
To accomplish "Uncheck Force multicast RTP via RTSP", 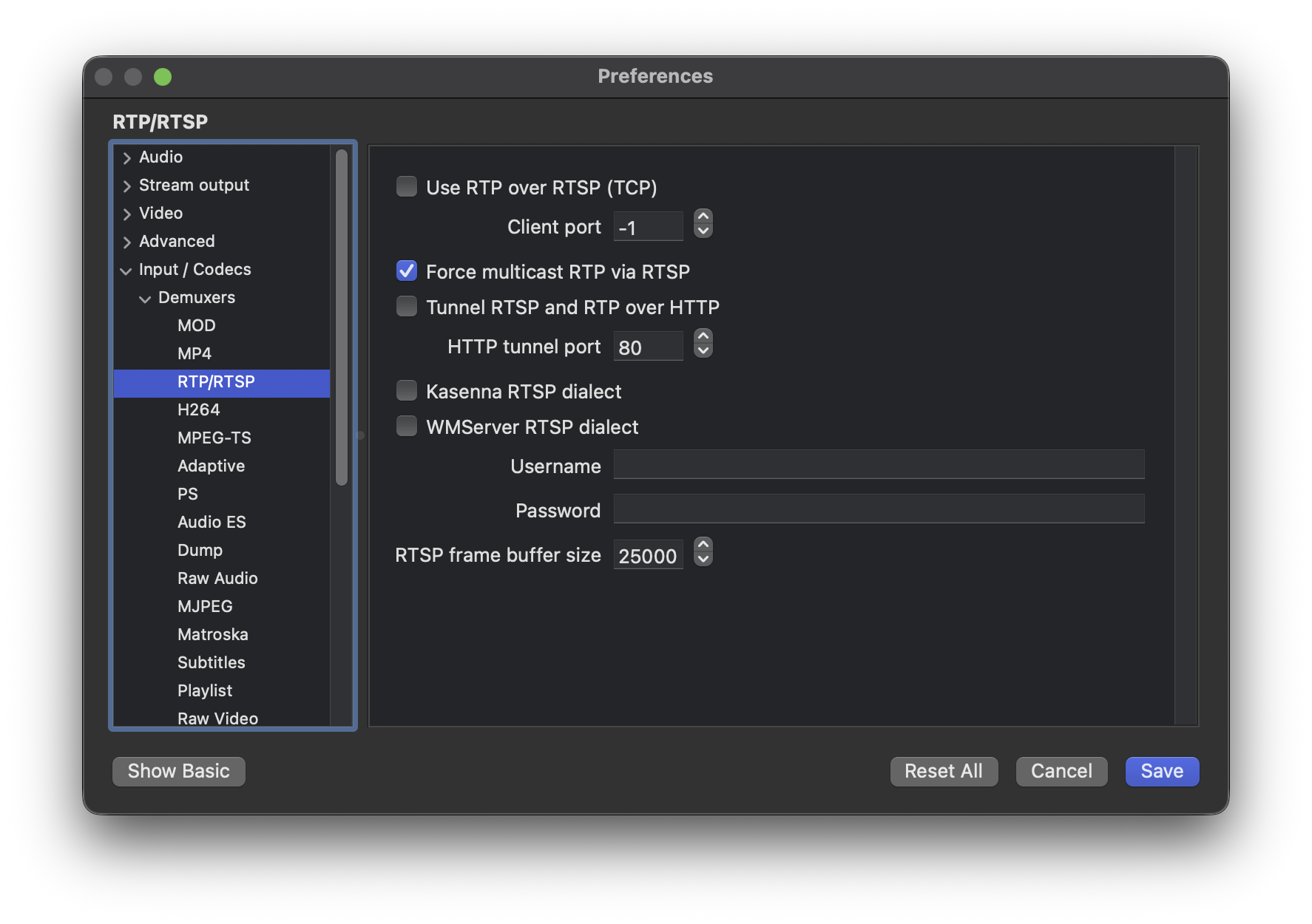I will point(407,271).
